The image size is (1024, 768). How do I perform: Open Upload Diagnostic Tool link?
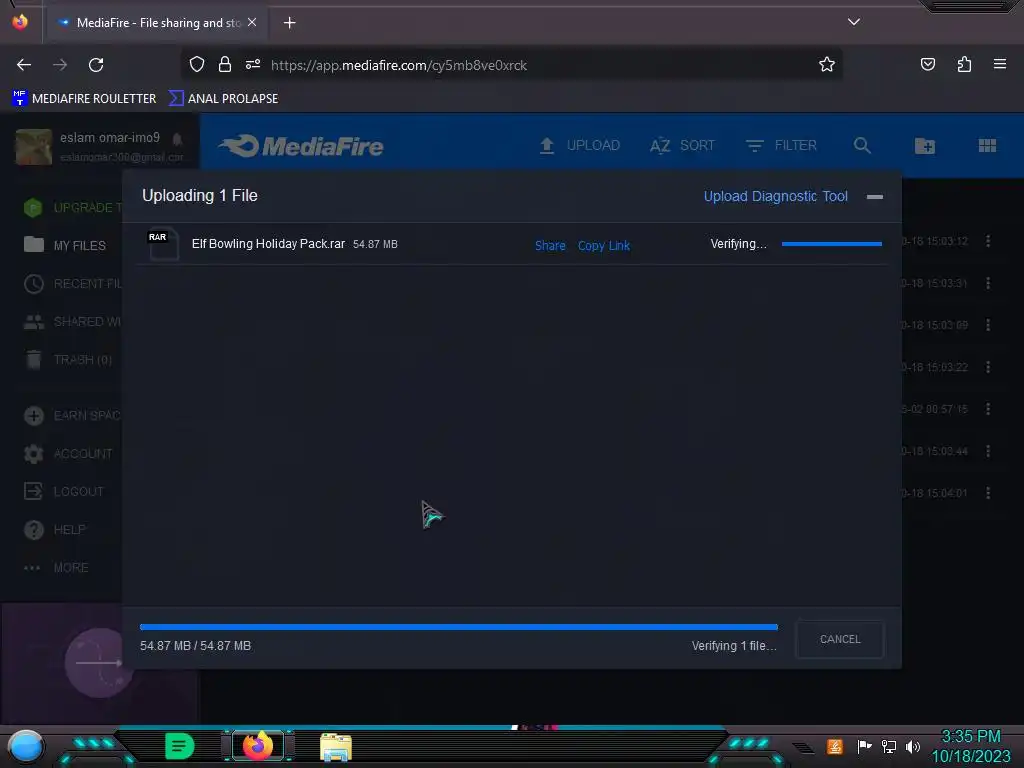click(775, 196)
